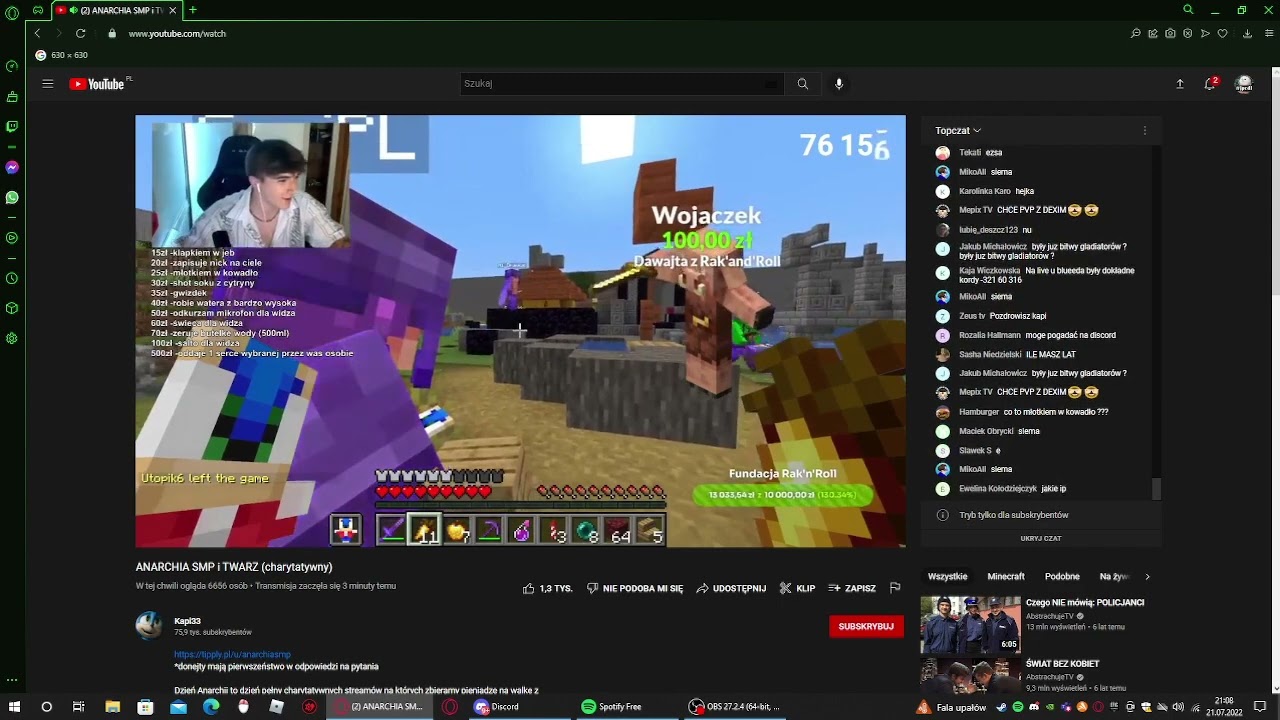Open the GX Control sidebar icon
This screenshot has width=1280, height=720.
tap(12, 66)
